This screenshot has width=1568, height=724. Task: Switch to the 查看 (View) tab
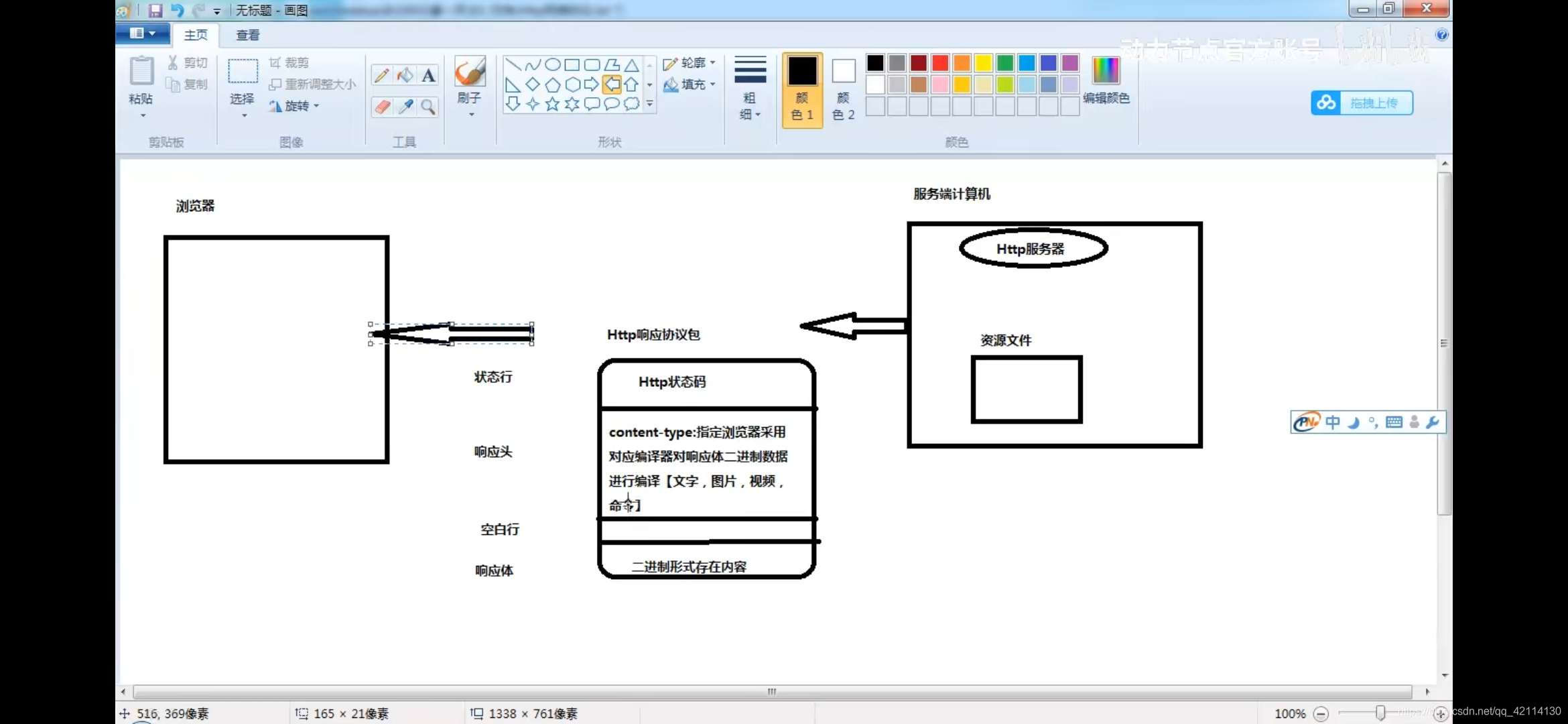coord(247,35)
